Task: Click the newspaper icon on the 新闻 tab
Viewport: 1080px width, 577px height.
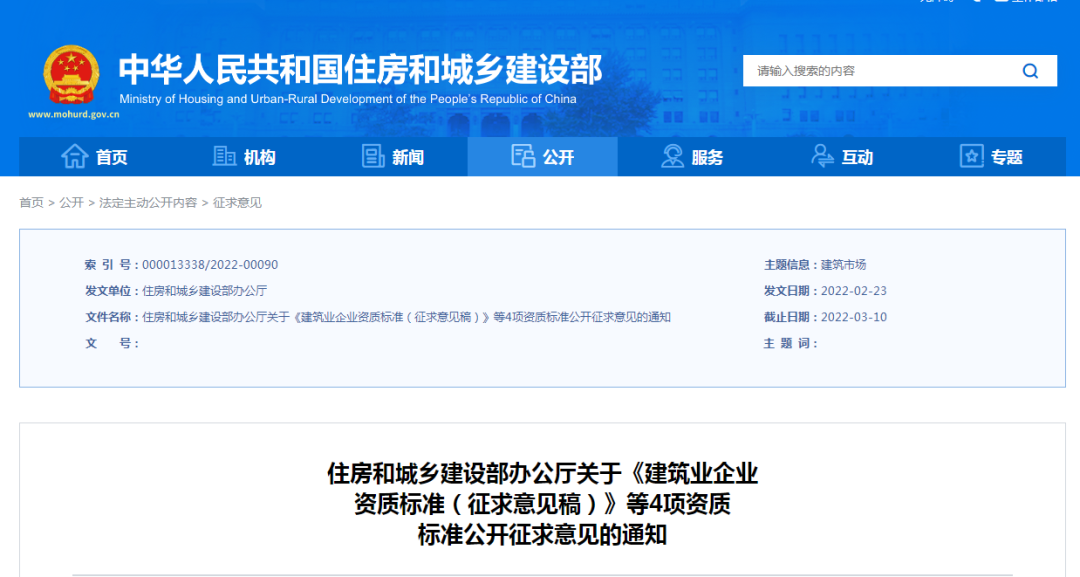Action: click(x=374, y=157)
